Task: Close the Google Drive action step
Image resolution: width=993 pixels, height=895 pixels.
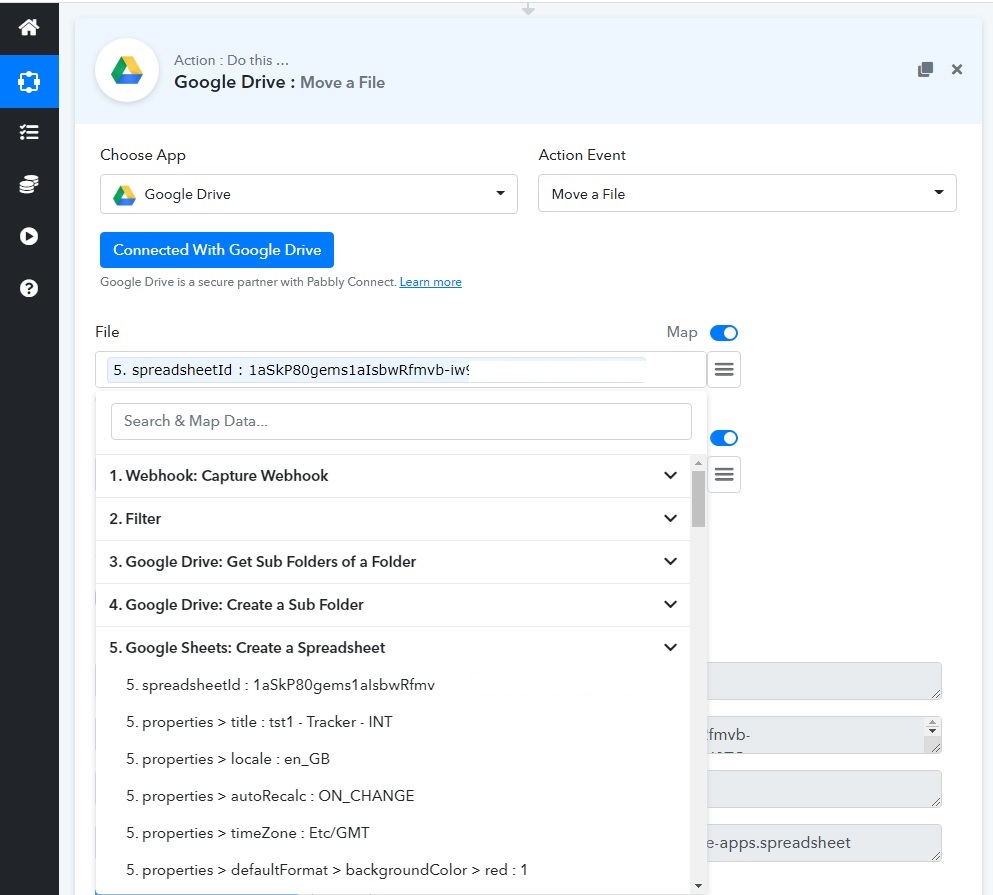Action: tap(957, 69)
